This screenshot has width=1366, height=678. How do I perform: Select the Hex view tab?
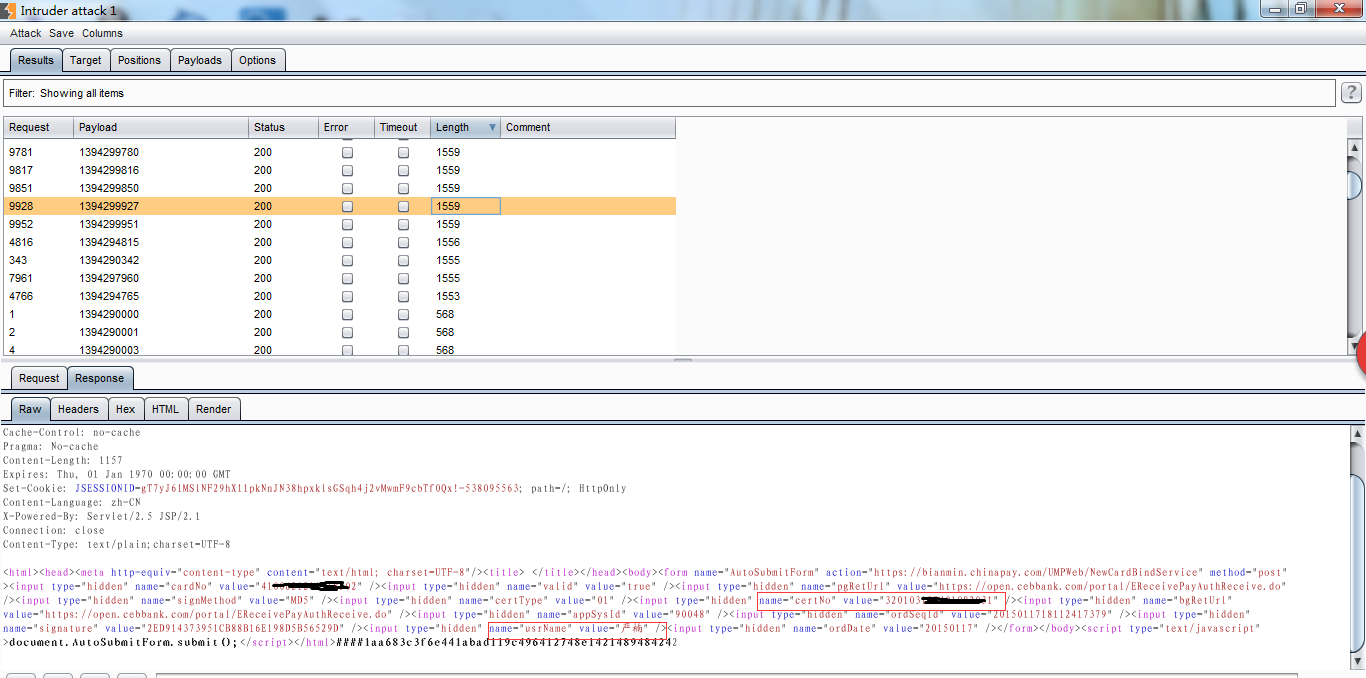125,409
